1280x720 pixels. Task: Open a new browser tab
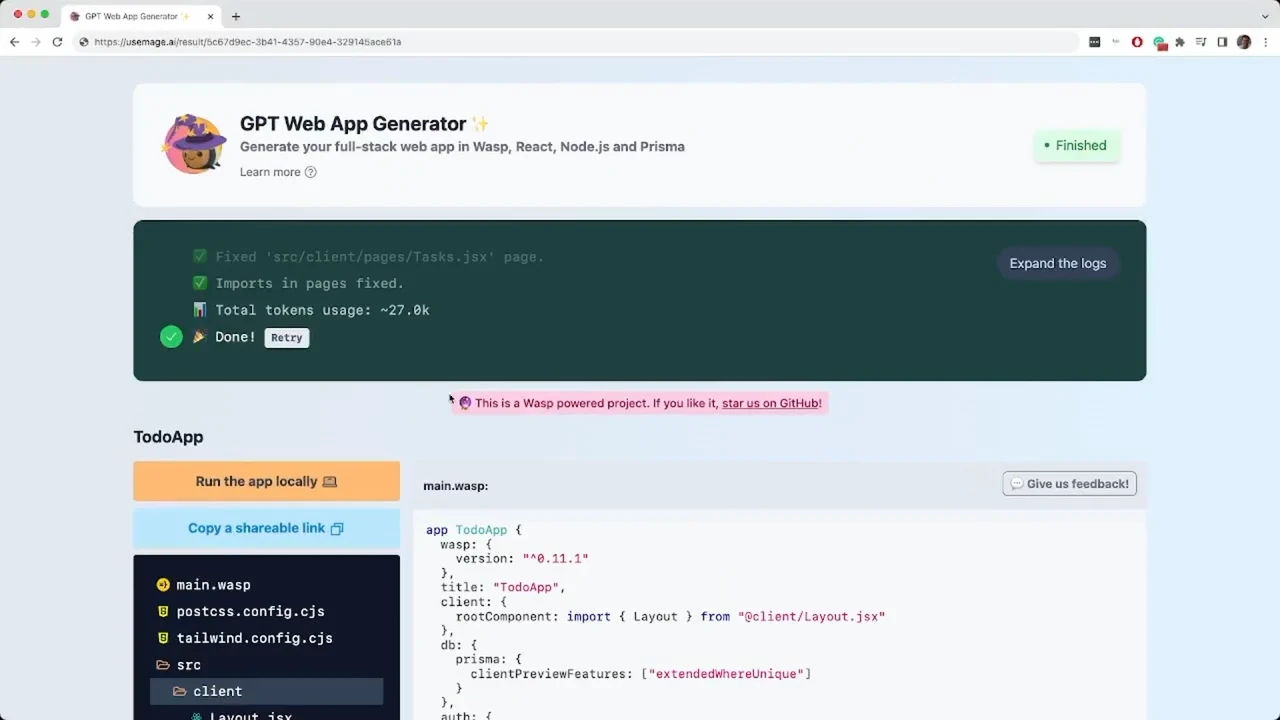click(x=236, y=16)
